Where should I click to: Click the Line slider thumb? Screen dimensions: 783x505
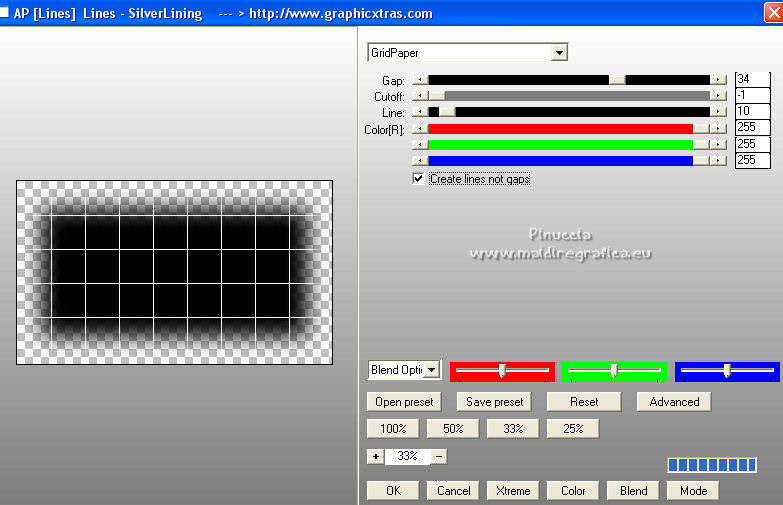(x=447, y=112)
